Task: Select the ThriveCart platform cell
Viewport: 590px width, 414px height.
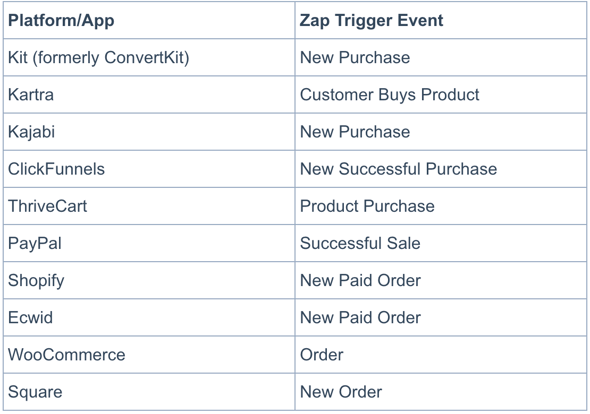Action: coord(149,206)
